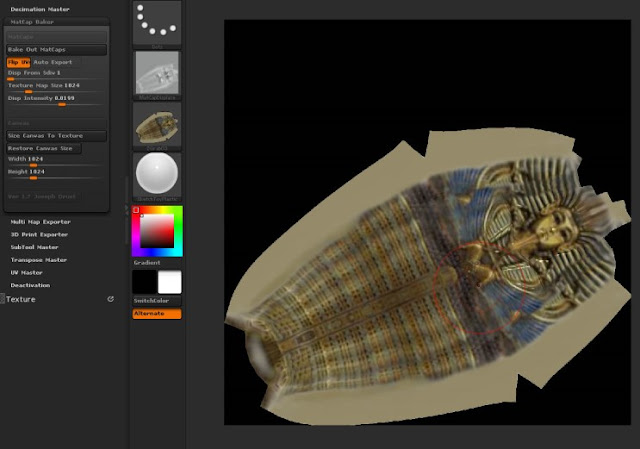Open the material sphere selector
The image size is (640, 449).
tap(157, 175)
